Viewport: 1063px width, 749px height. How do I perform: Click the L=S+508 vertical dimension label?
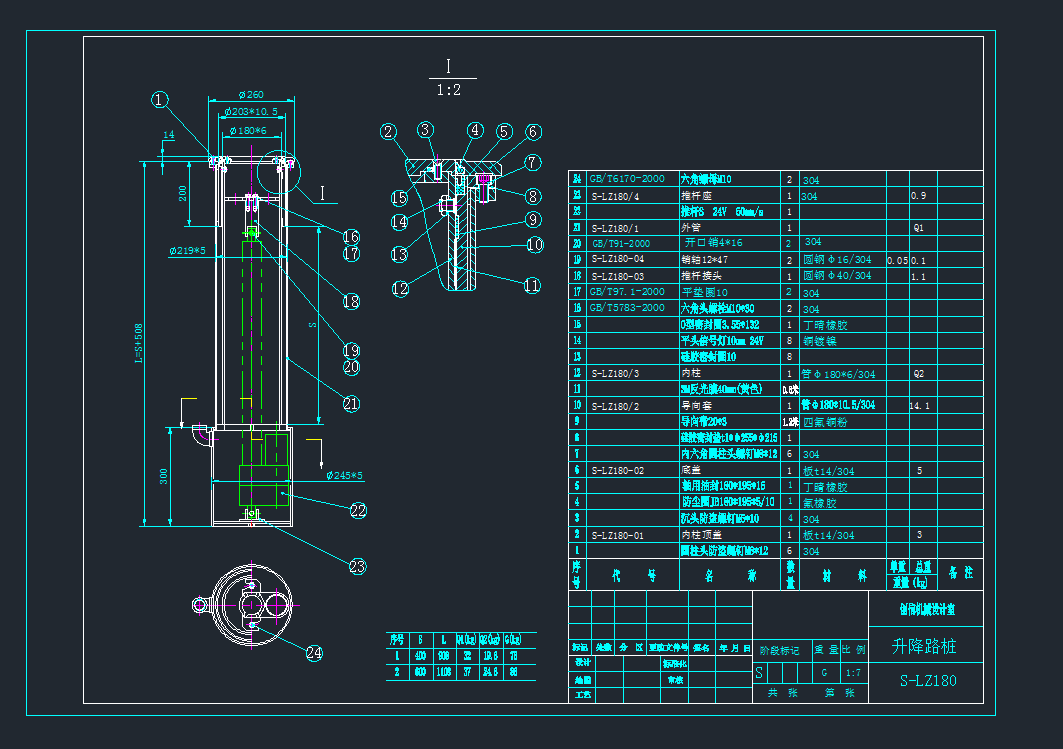tap(139, 345)
